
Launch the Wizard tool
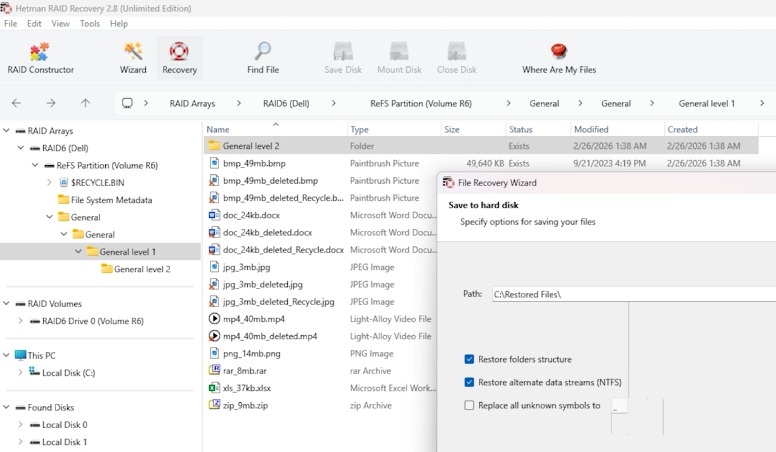coord(133,58)
